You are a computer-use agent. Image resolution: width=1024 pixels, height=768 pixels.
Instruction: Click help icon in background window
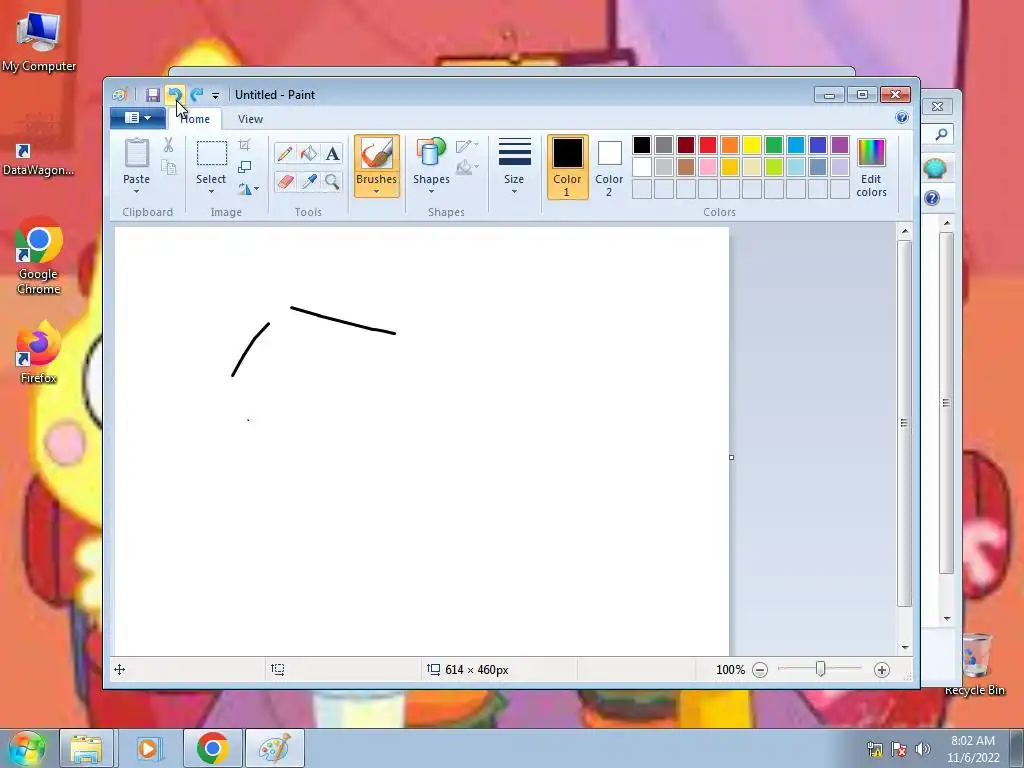click(x=932, y=198)
